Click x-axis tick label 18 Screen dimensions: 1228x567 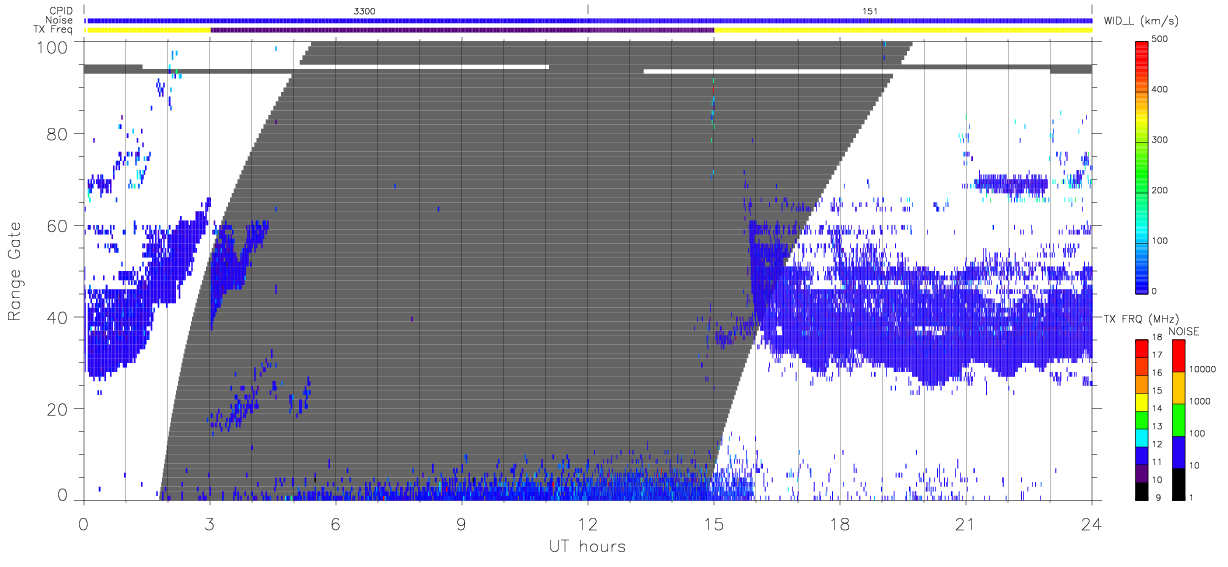839,523
